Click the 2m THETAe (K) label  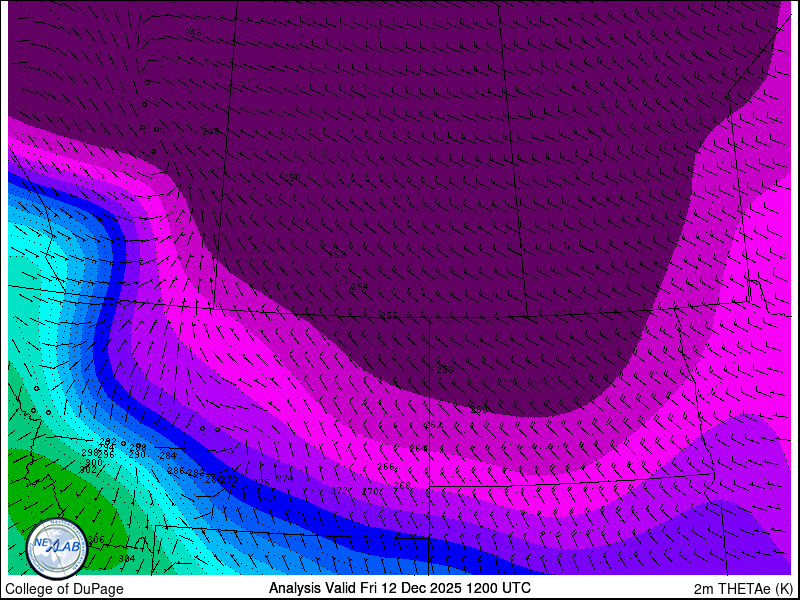tap(744, 589)
